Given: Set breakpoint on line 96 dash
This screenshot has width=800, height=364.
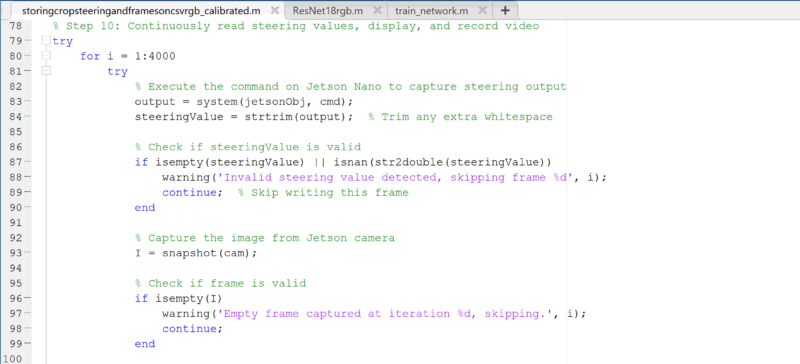Looking at the screenshot, I should pos(28,298).
